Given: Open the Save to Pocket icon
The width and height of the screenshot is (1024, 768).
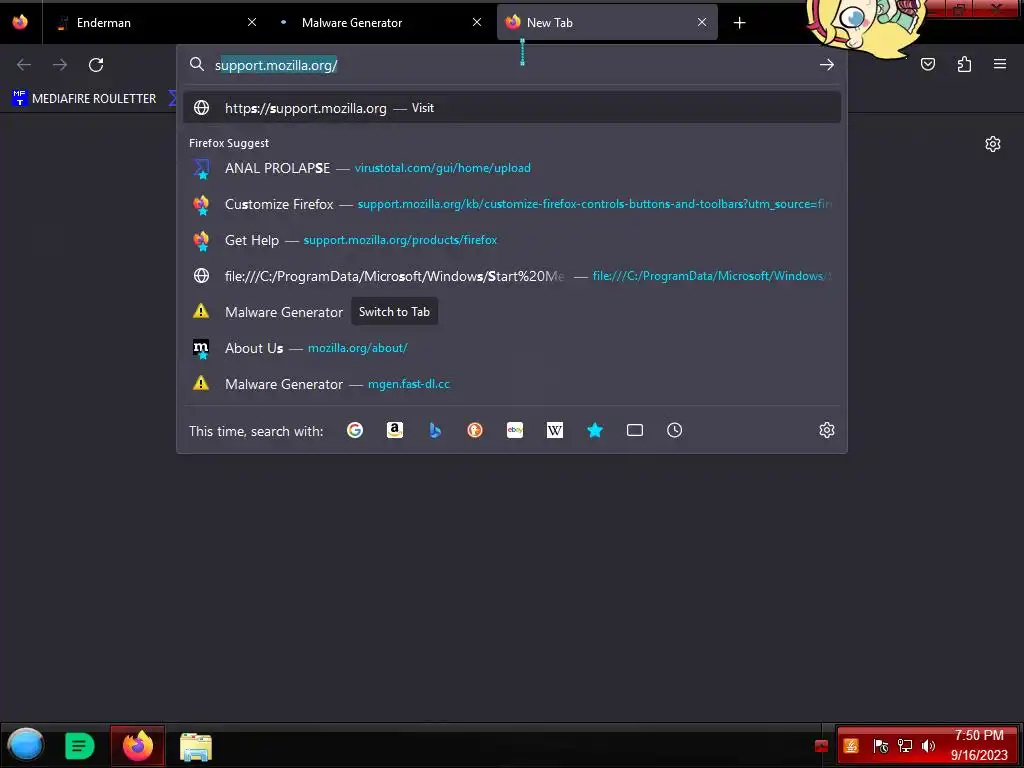Looking at the screenshot, I should pyautogui.click(x=928, y=64).
